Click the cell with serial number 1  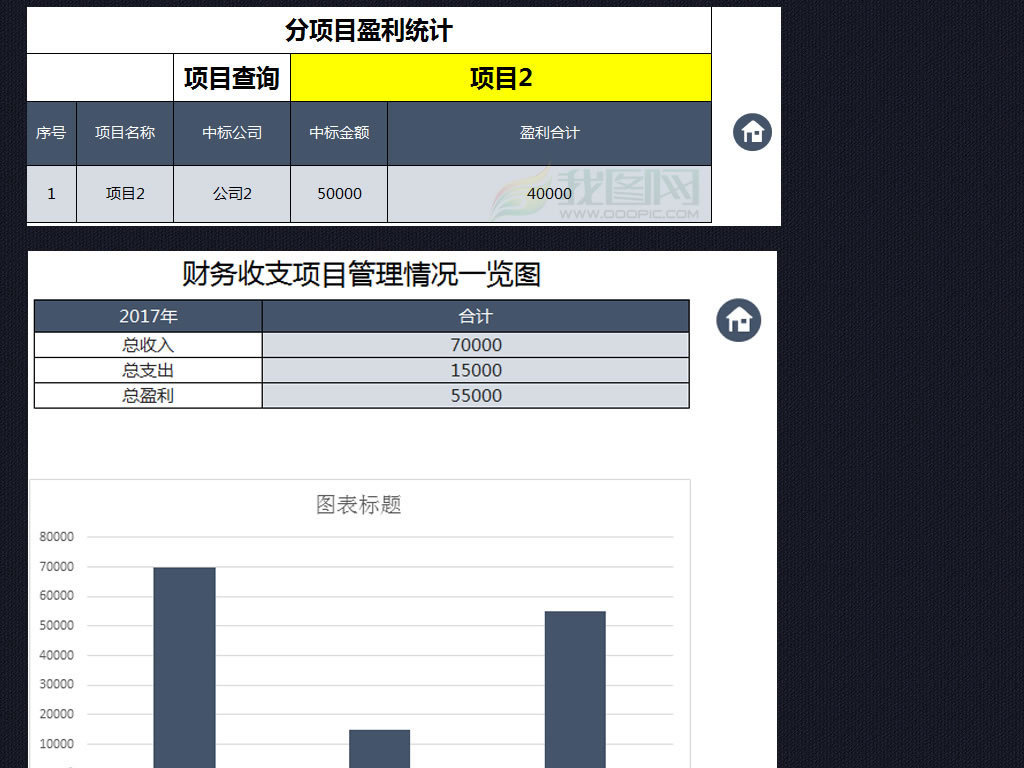click(x=52, y=194)
